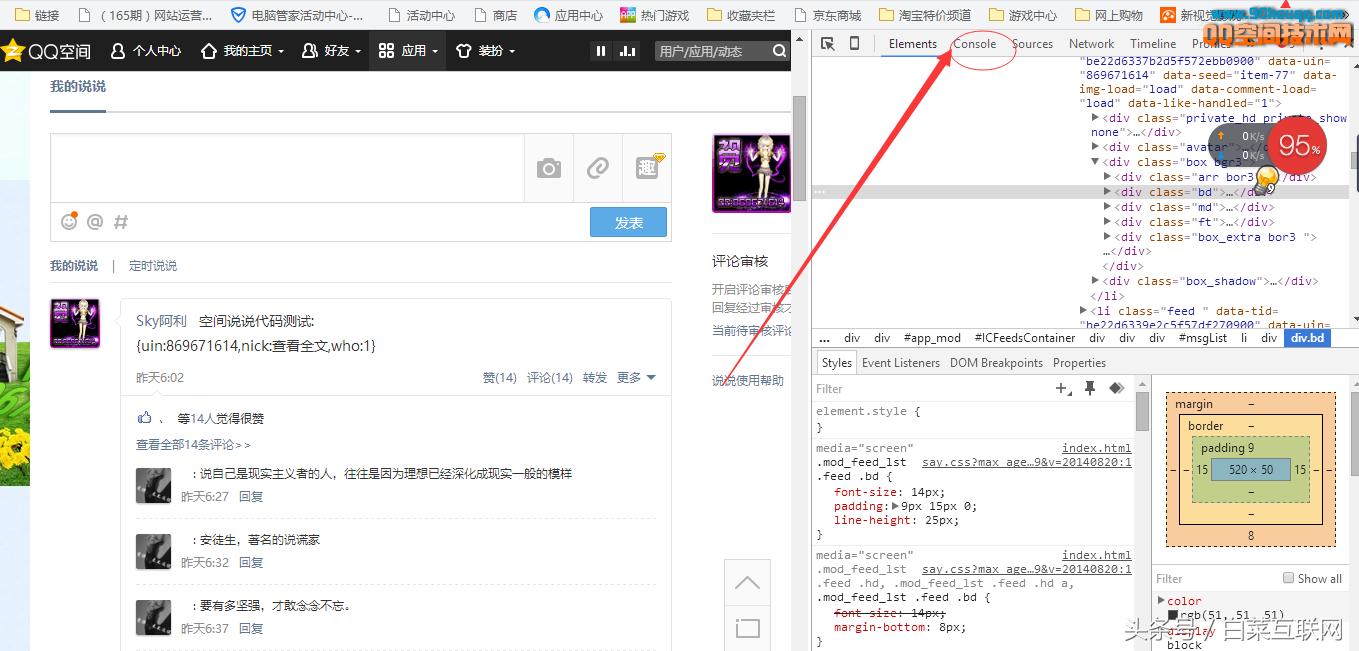Switch to 定时说说 tab
The image size is (1359, 651).
coord(153,266)
